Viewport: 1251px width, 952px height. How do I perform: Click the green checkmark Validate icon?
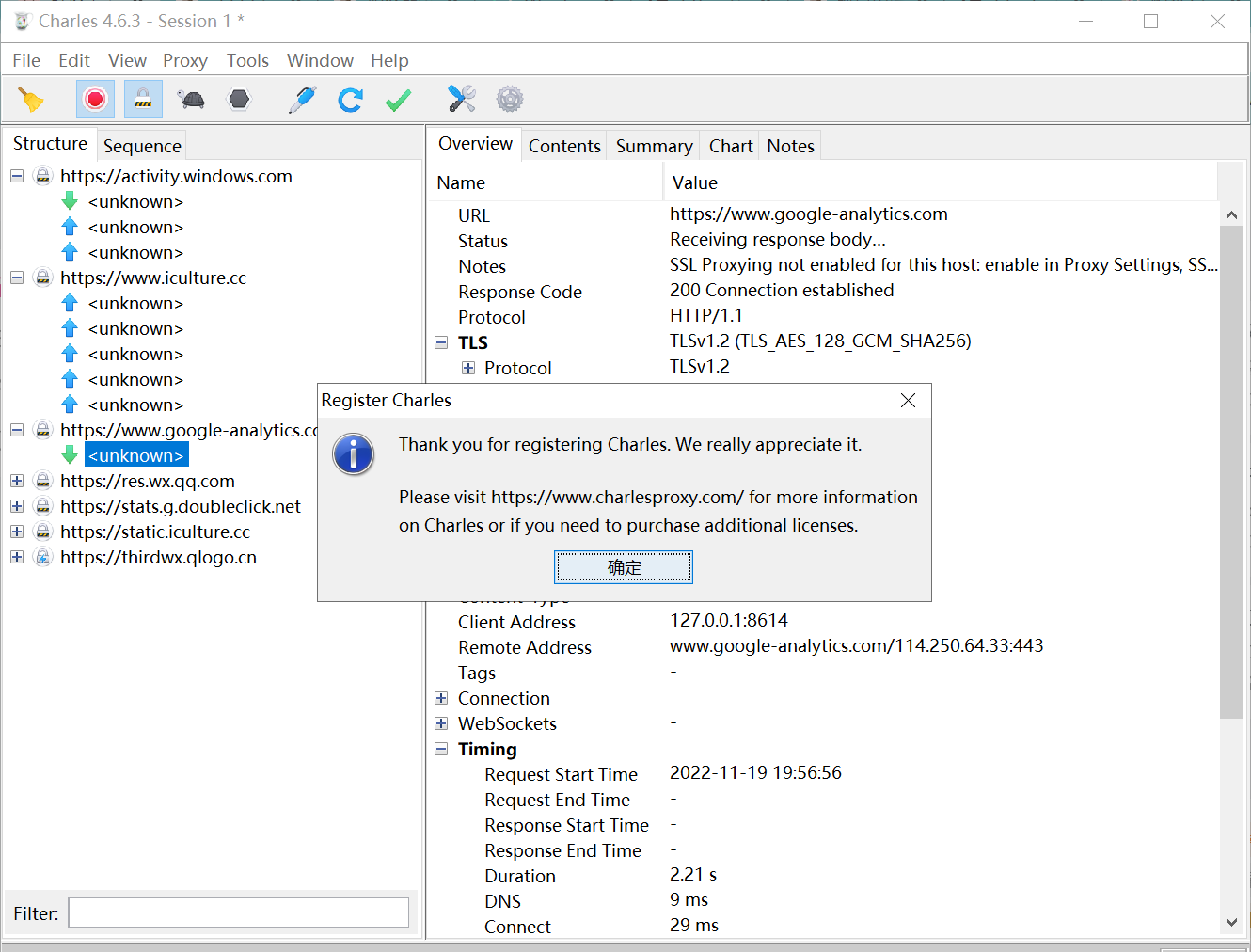click(398, 100)
